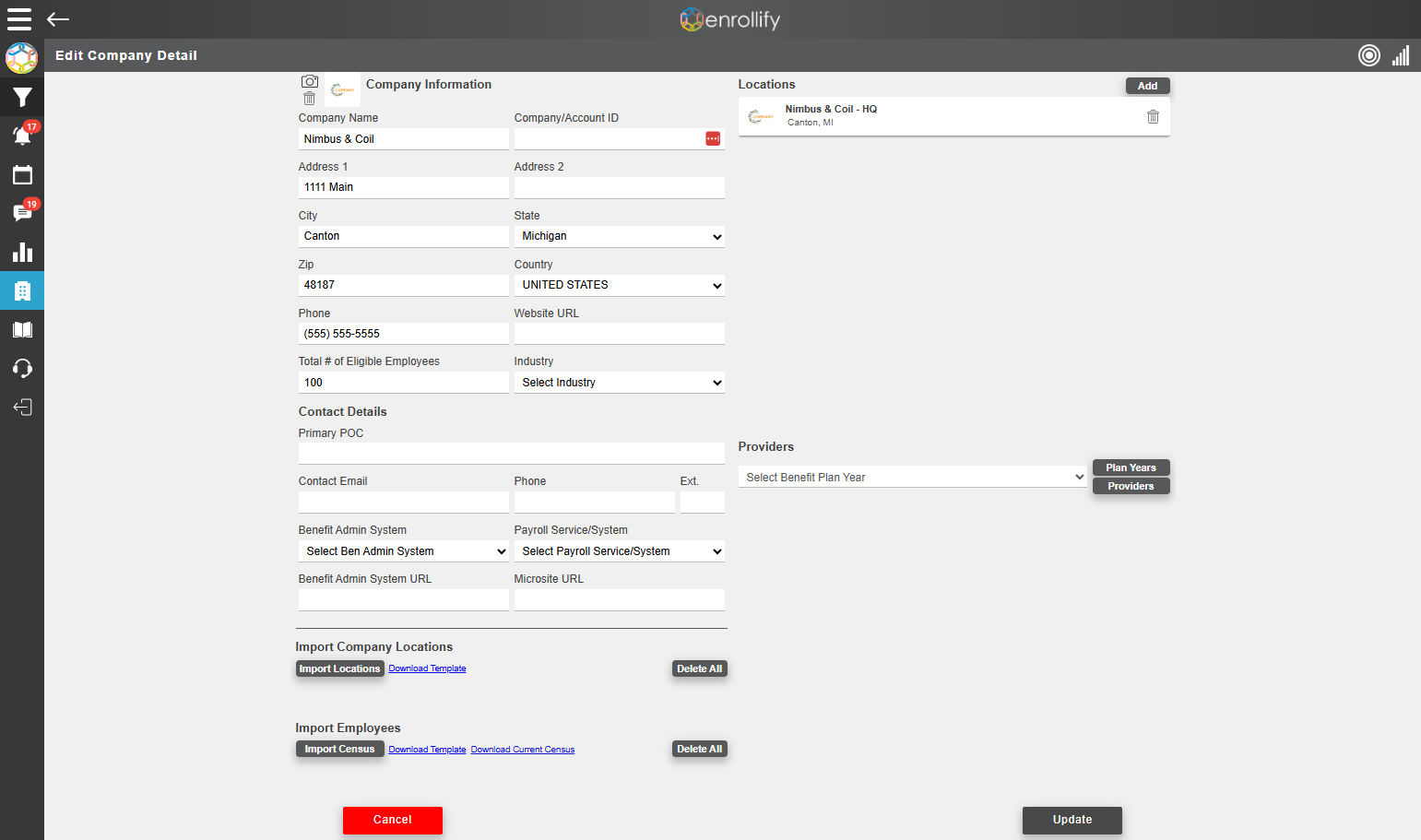Click the Import Census button
Image resolution: width=1421 pixels, height=840 pixels.
click(339, 749)
